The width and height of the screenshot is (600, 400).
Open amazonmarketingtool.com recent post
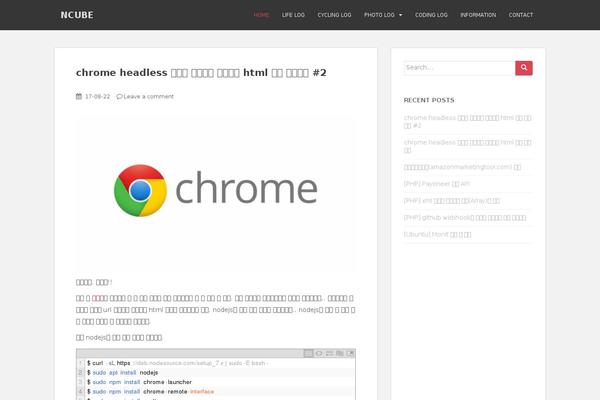click(x=462, y=167)
